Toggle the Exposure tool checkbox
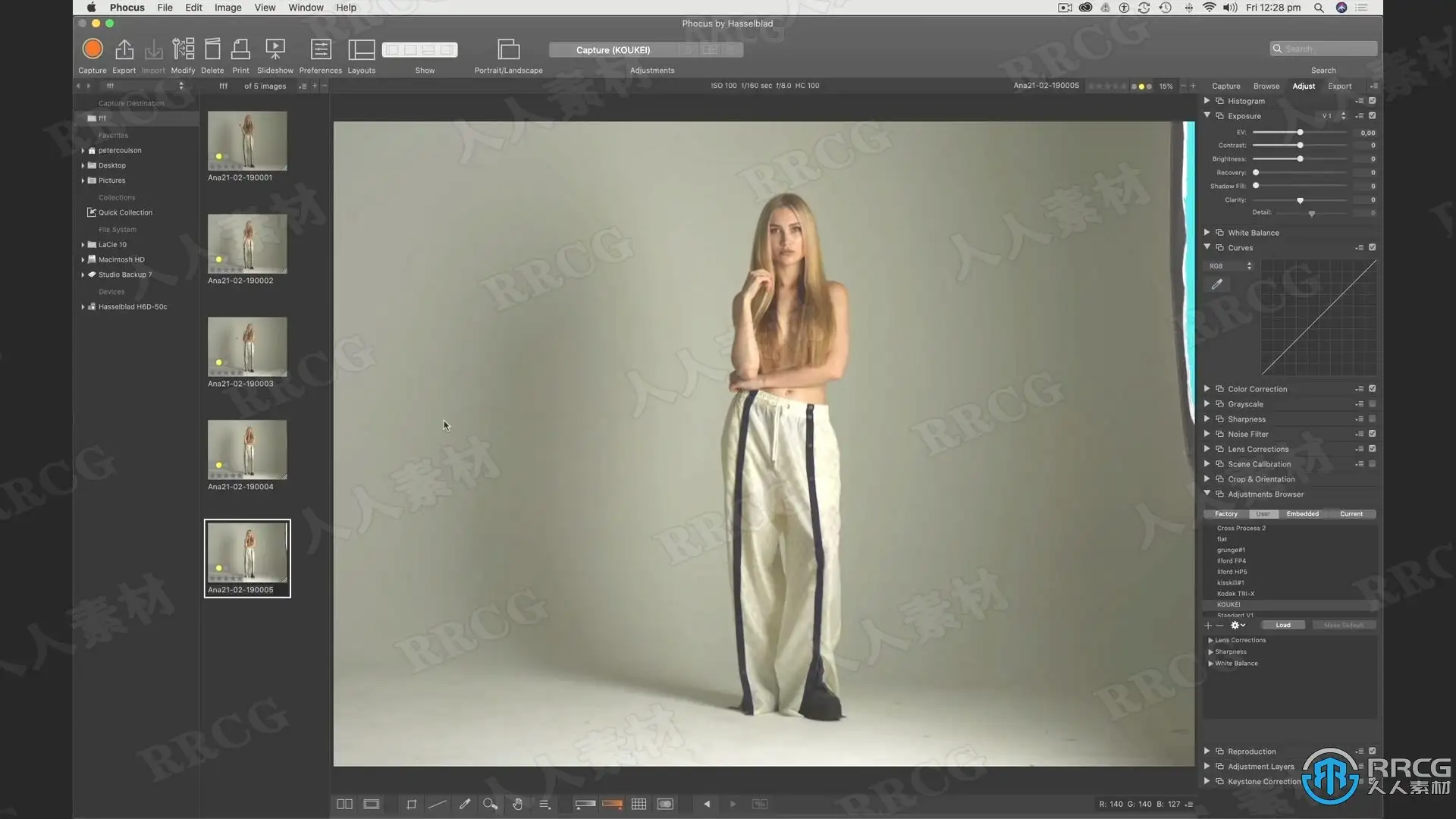1456x819 pixels. pyautogui.click(x=1372, y=116)
